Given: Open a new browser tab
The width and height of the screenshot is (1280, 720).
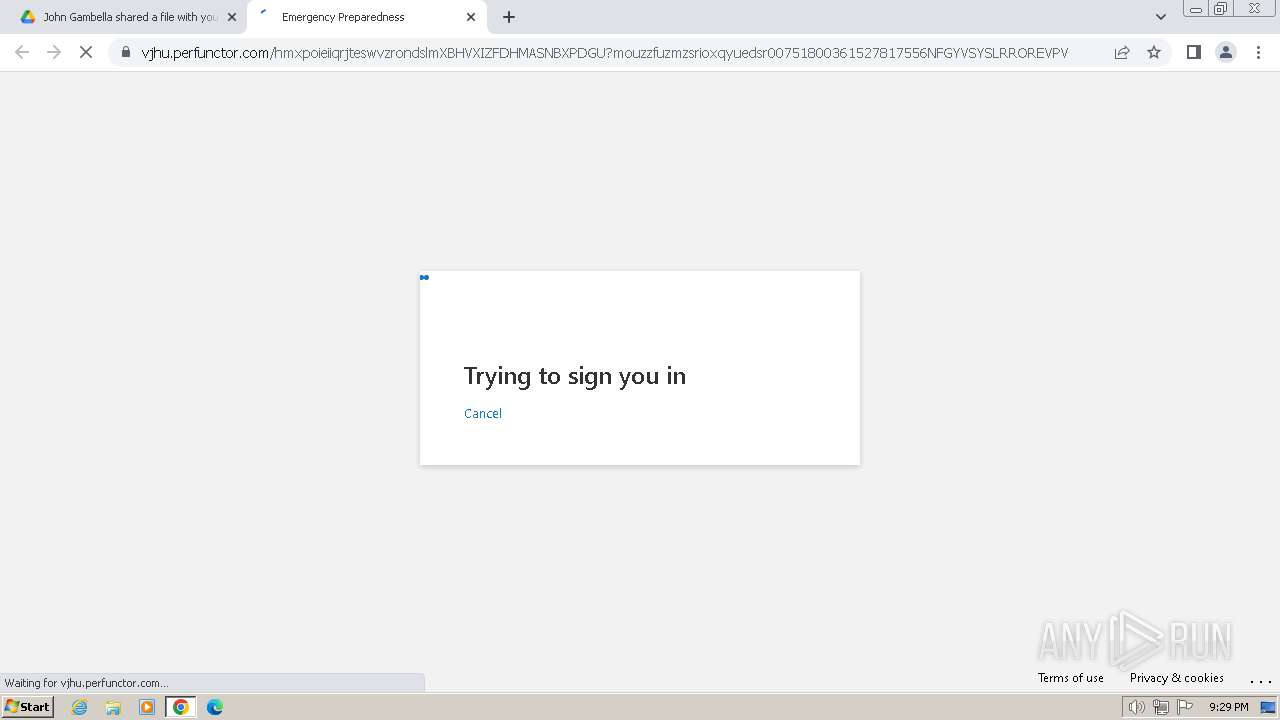Looking at the screenshot, I should [509, 17].
